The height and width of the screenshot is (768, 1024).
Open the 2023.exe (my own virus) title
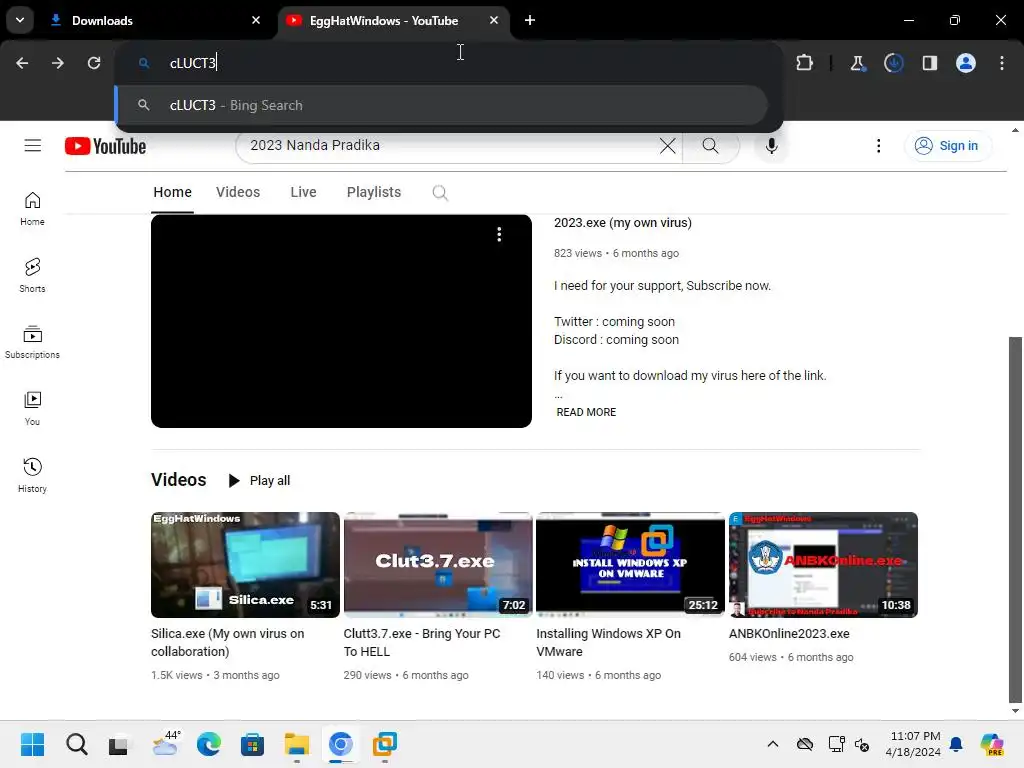(x=622, y=223)
